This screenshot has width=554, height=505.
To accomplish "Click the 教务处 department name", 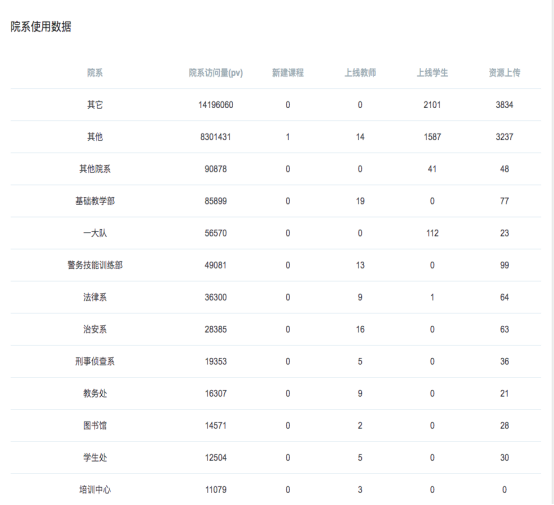I will coord(95,393).
